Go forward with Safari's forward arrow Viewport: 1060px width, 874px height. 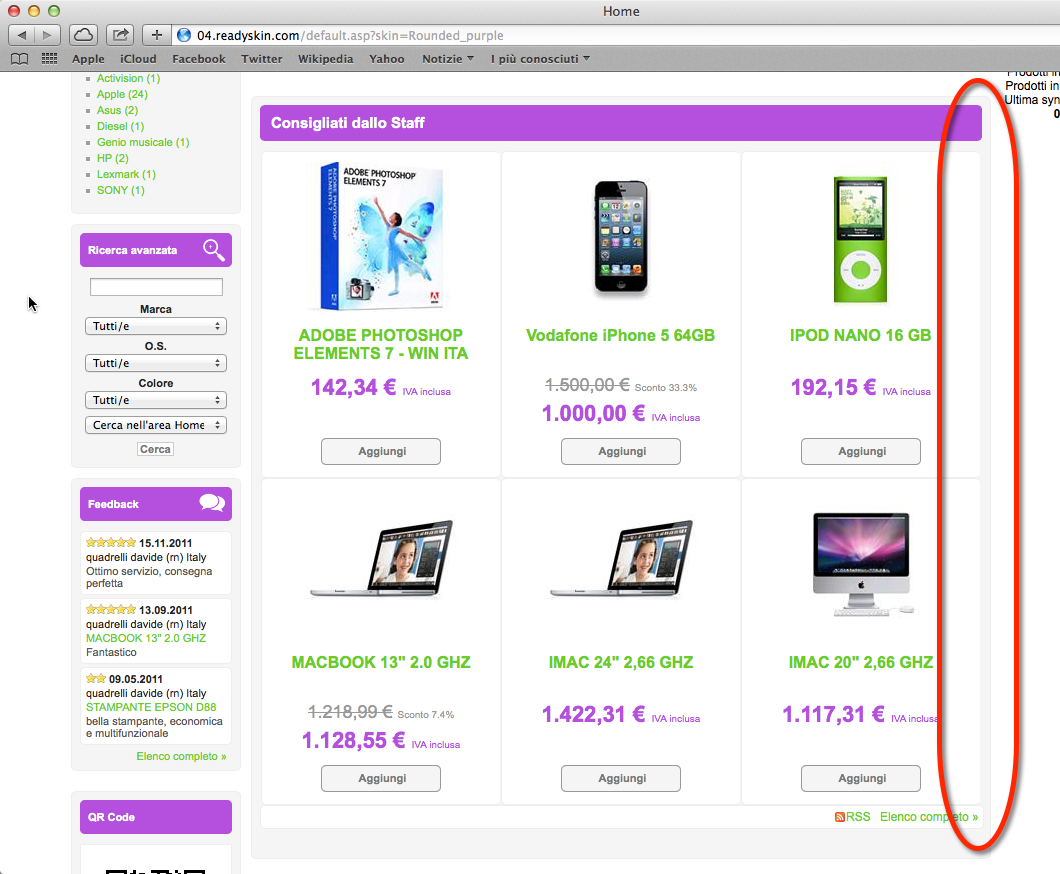tap(47, 34)
